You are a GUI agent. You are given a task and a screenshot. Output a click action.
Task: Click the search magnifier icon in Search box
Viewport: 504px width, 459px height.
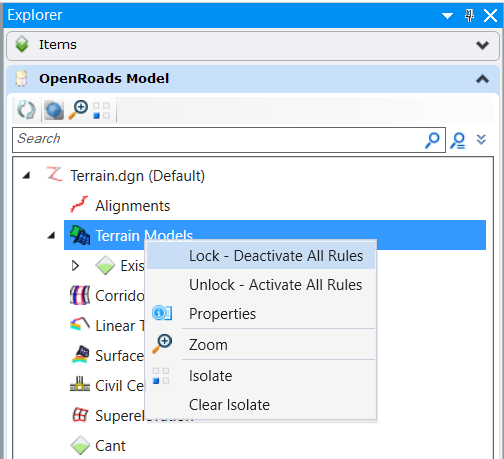point(432,140)
